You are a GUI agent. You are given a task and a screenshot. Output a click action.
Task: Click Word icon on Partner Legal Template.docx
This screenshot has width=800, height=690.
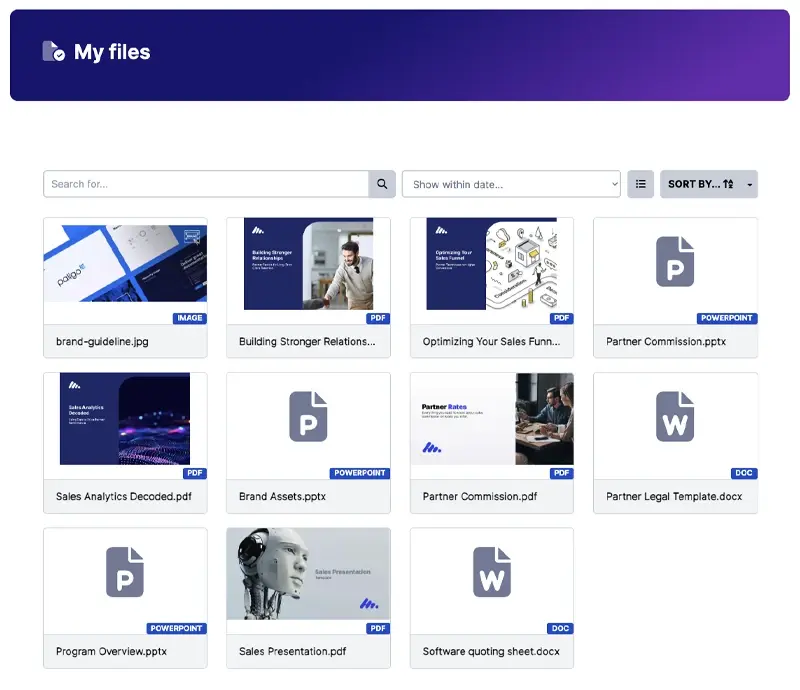[675, 417]
